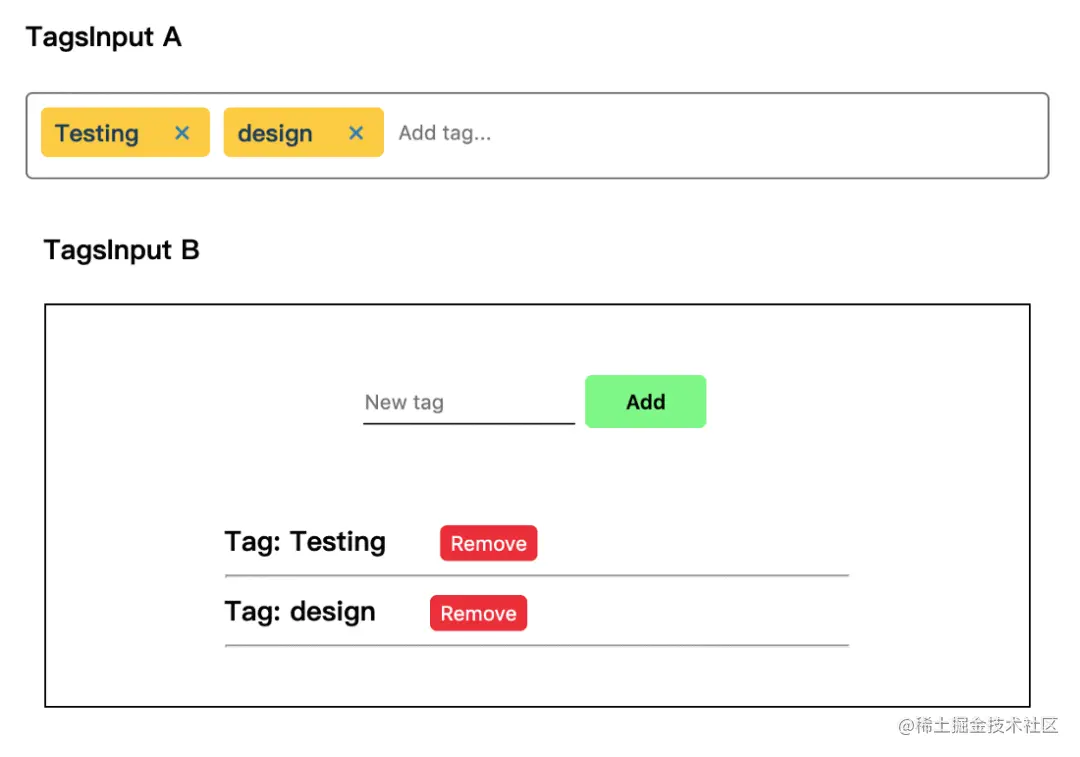The image size is (1080, 757).
Task: Click Remove next to "Tag: Testing"
Action: (488, 543)
